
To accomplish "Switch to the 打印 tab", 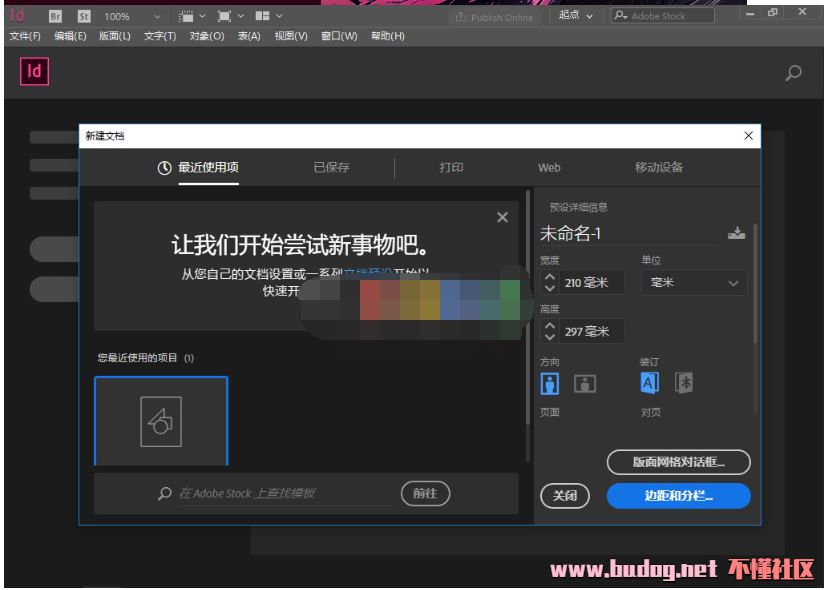I will click(451, 167).
